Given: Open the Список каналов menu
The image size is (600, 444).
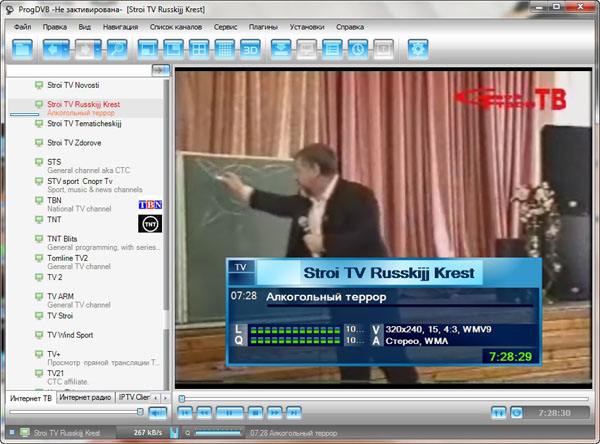Looking at the screenshot, I should click(x=173, y=25).
